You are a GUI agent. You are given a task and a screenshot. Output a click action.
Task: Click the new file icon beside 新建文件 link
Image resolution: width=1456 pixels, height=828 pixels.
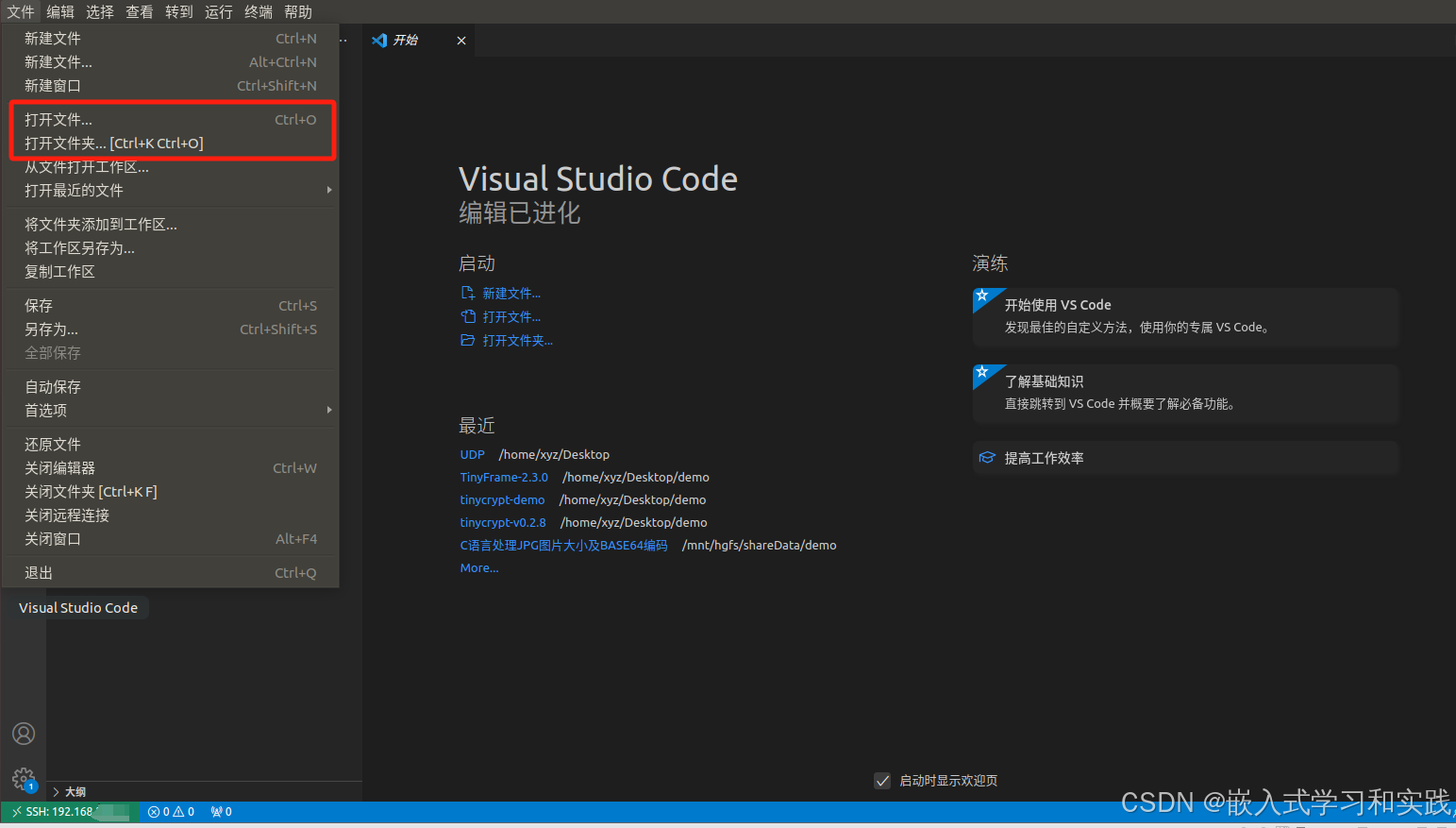click(468, 293)
